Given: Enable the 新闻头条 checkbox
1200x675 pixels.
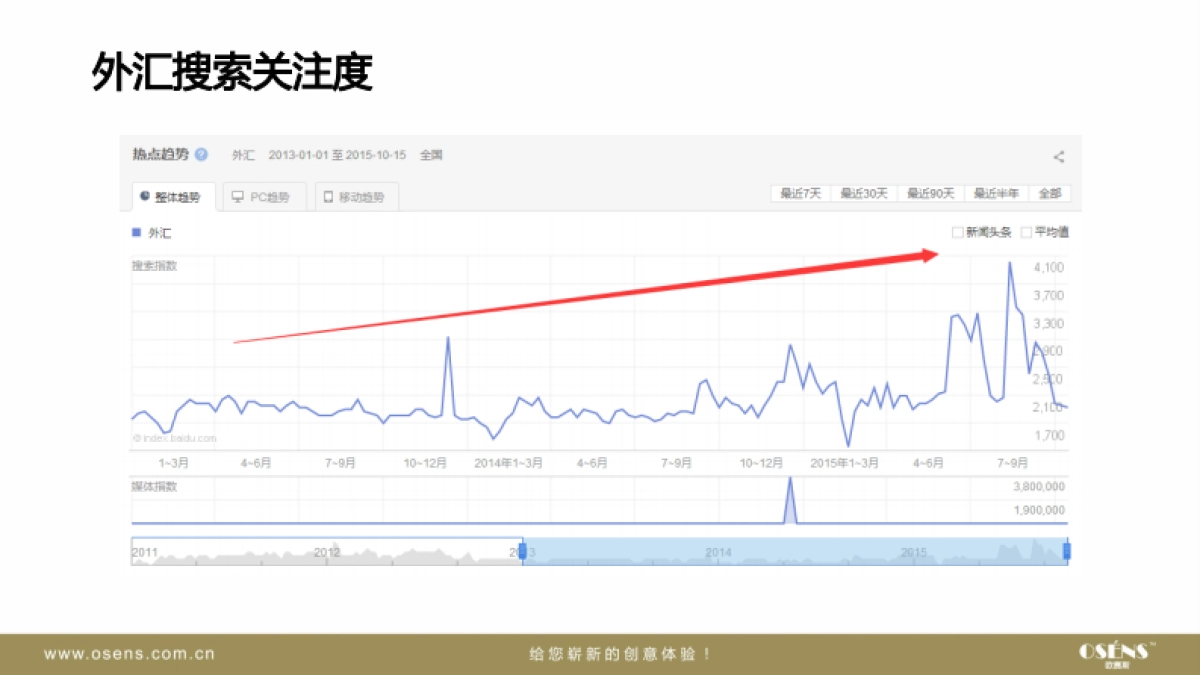Looking at the screenshot, I should [957, 231].
